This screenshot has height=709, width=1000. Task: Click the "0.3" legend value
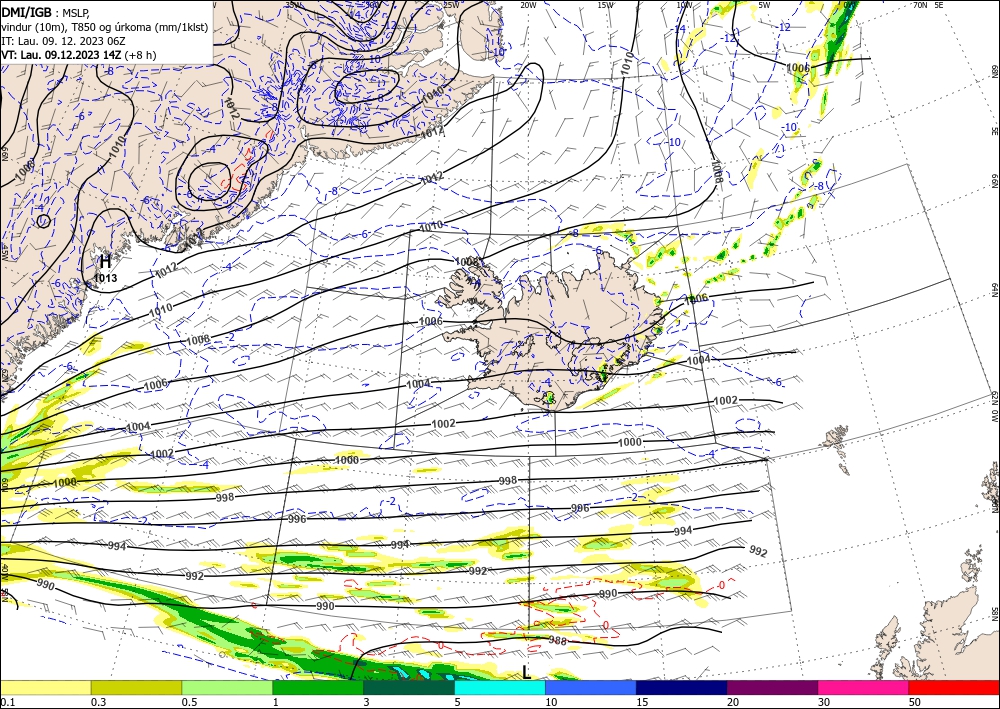pos(97,702)
